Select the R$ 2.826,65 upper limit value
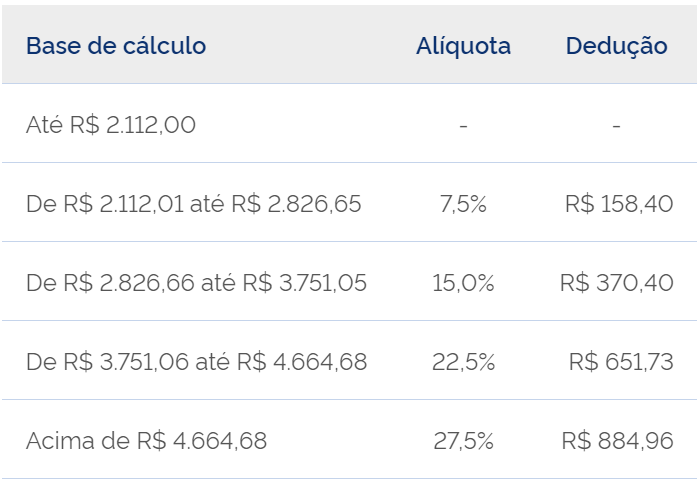Viewport: 697px width, 481px height. coord(296,204)
